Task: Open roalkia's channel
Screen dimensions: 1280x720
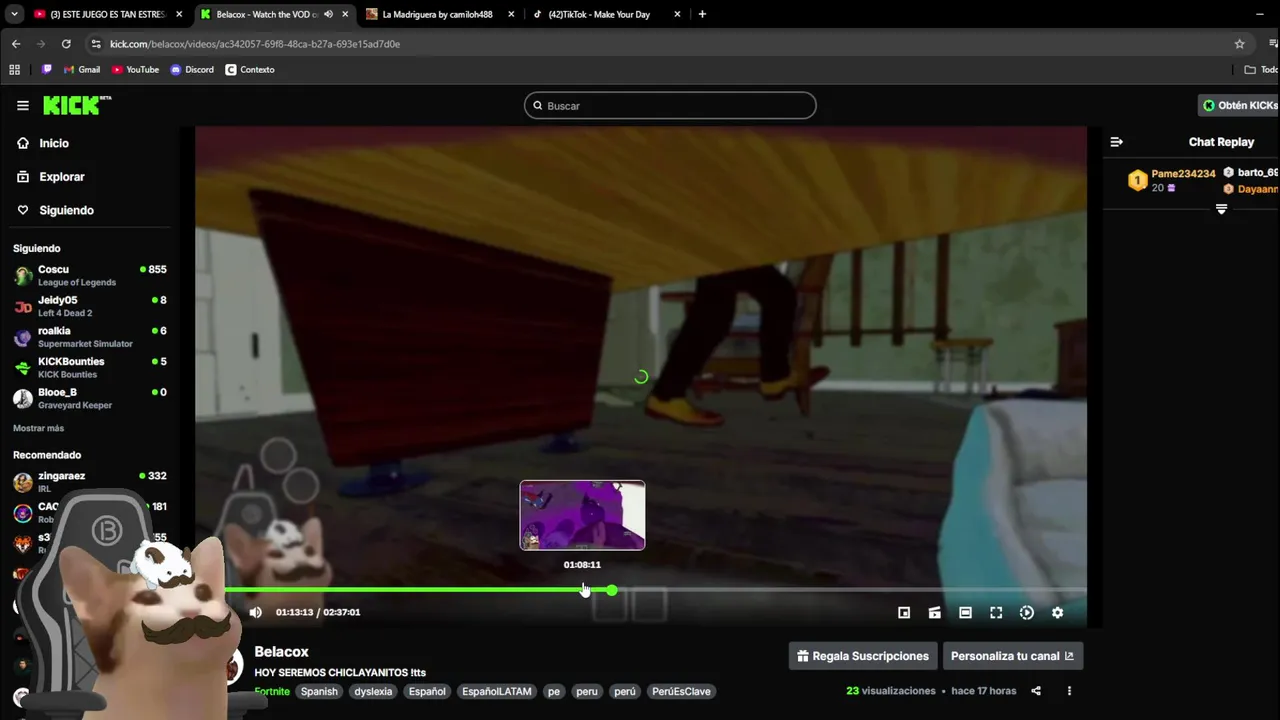Action: pos(90,337)
